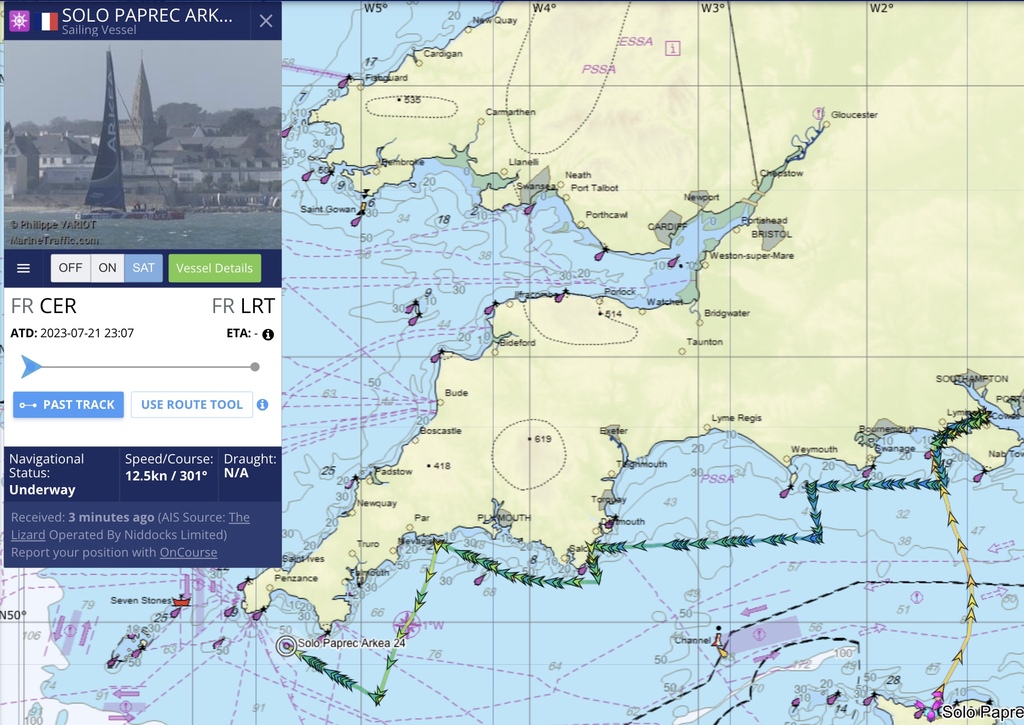Select the purple vessel marker near Swanage
The width and height of the screenshot is (1024, 725).
[x=869, y=470]
